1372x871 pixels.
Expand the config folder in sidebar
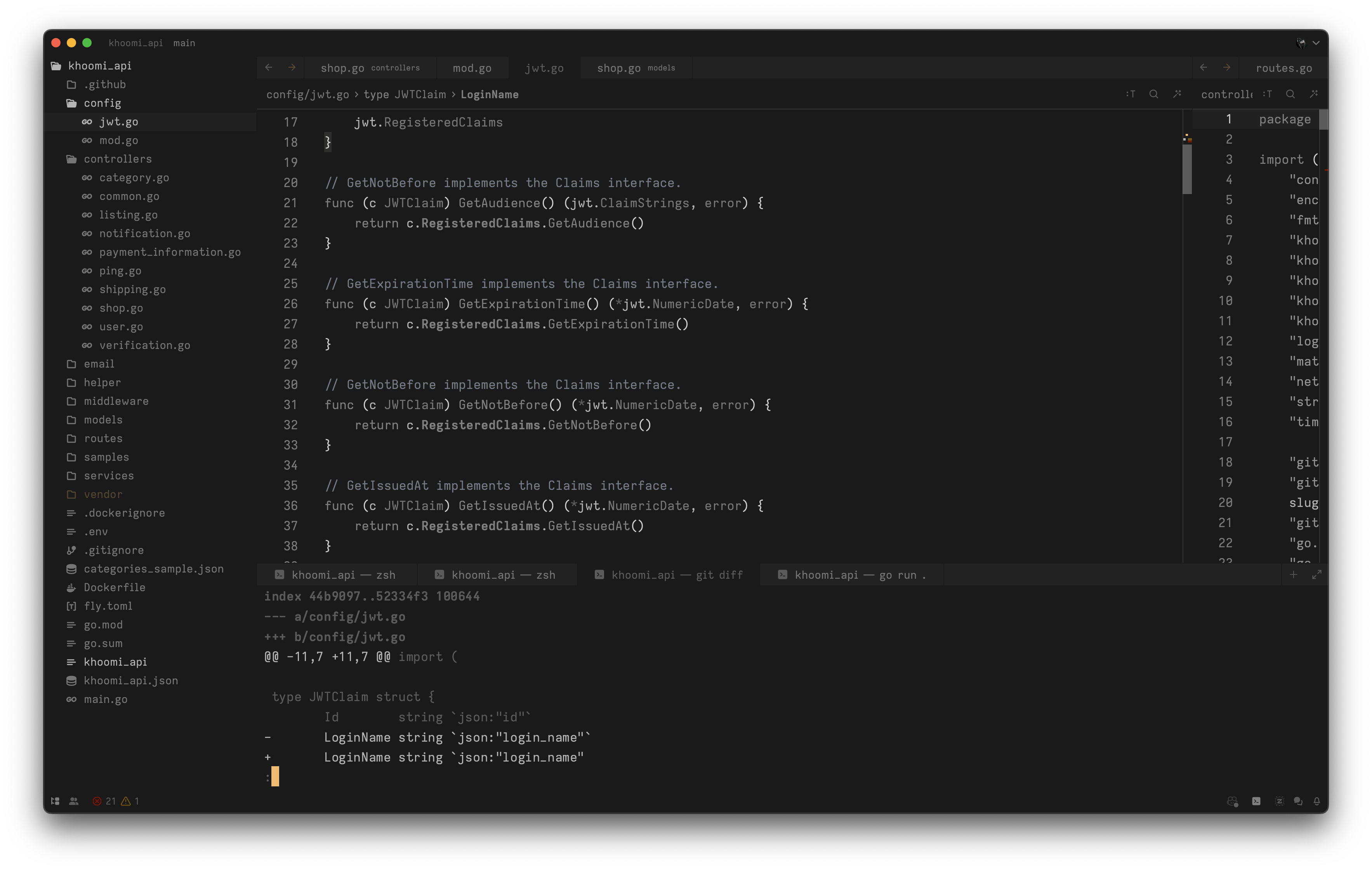[x=101, y=102]
